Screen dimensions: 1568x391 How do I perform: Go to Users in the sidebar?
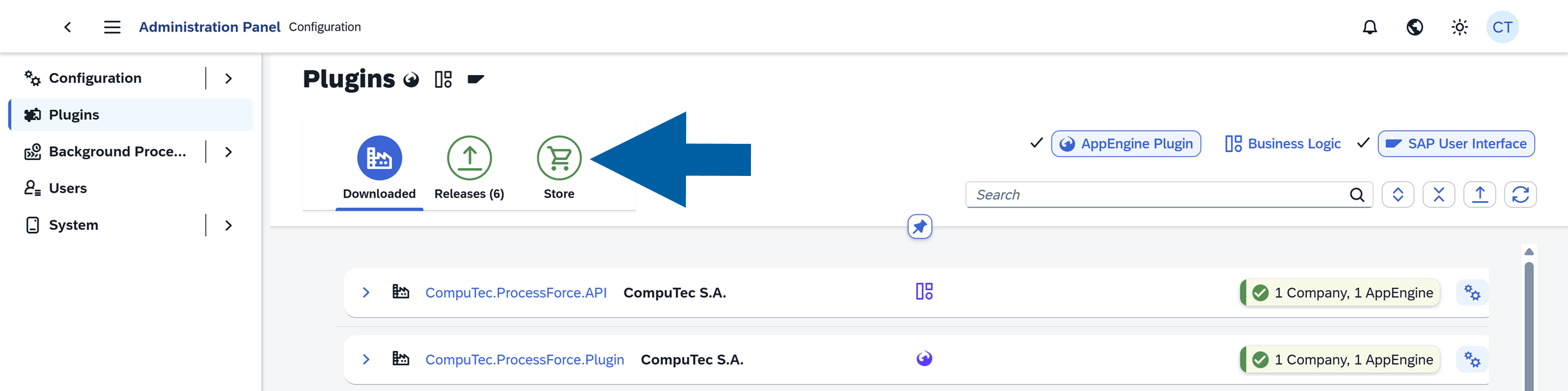tap(67, 188)
